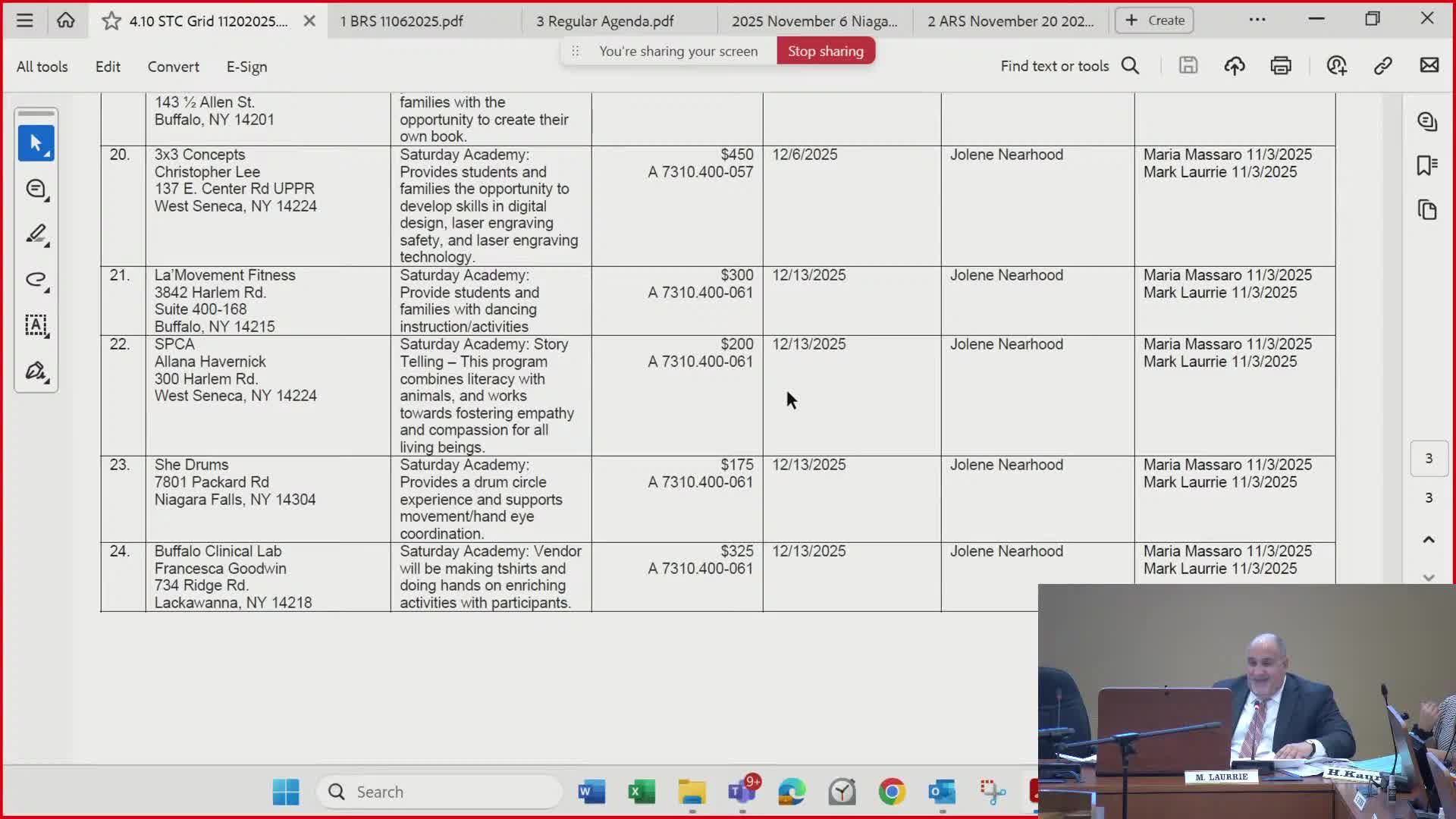Open the Convert menu
1456x819 pixels.
click(173, 67)
